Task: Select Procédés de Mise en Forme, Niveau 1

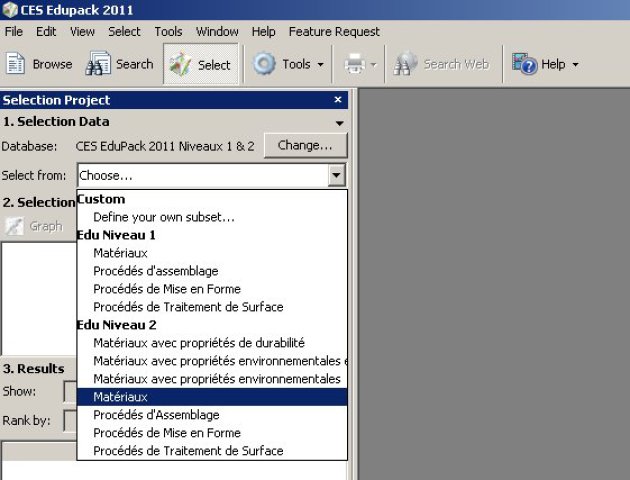Action: [212, 289]
